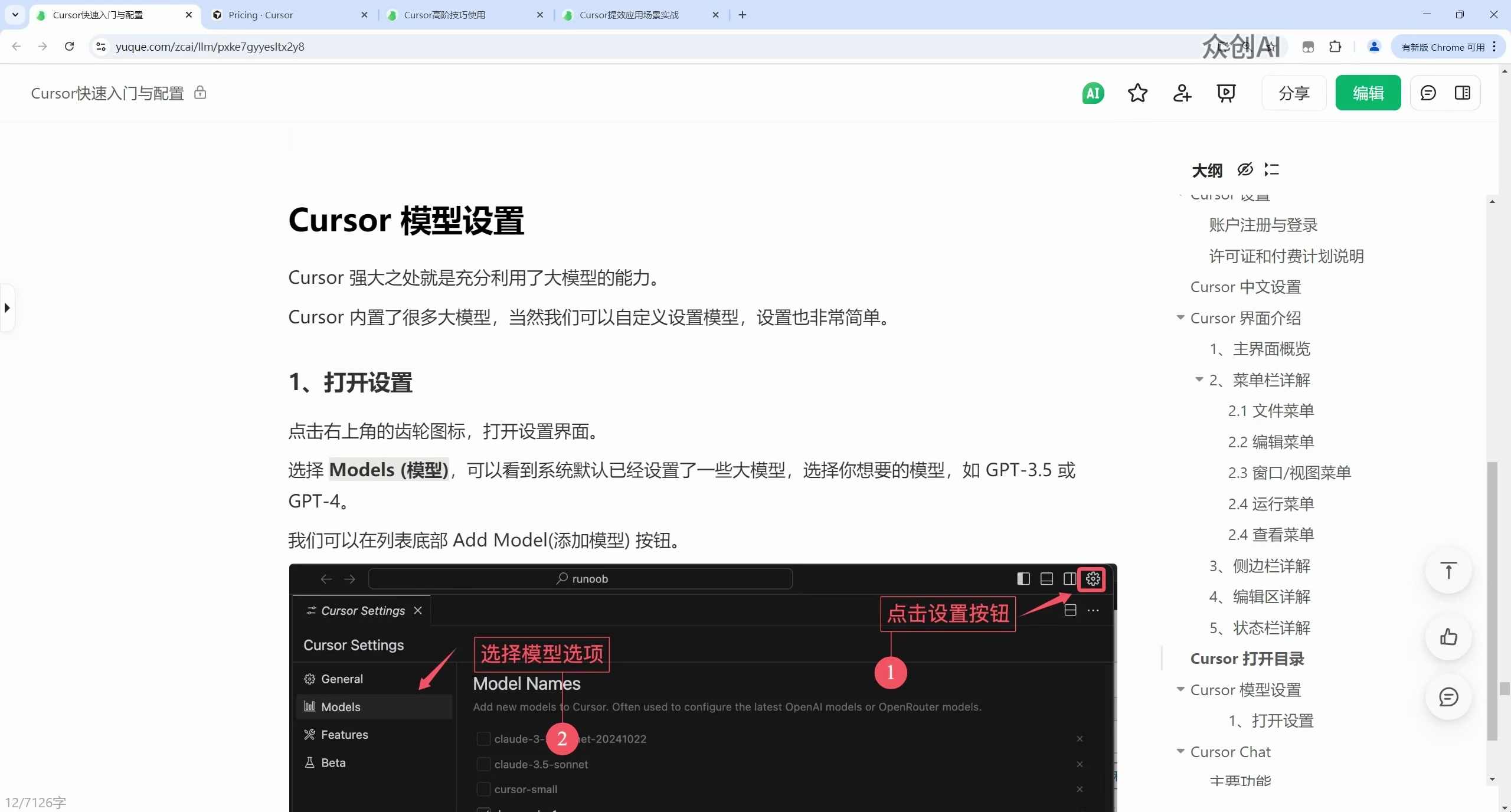Click the 大纲 outline title
Image resolution: width=1511 pixels, height=812 pixels.
pyautogui.click(x=1206, y=171)
